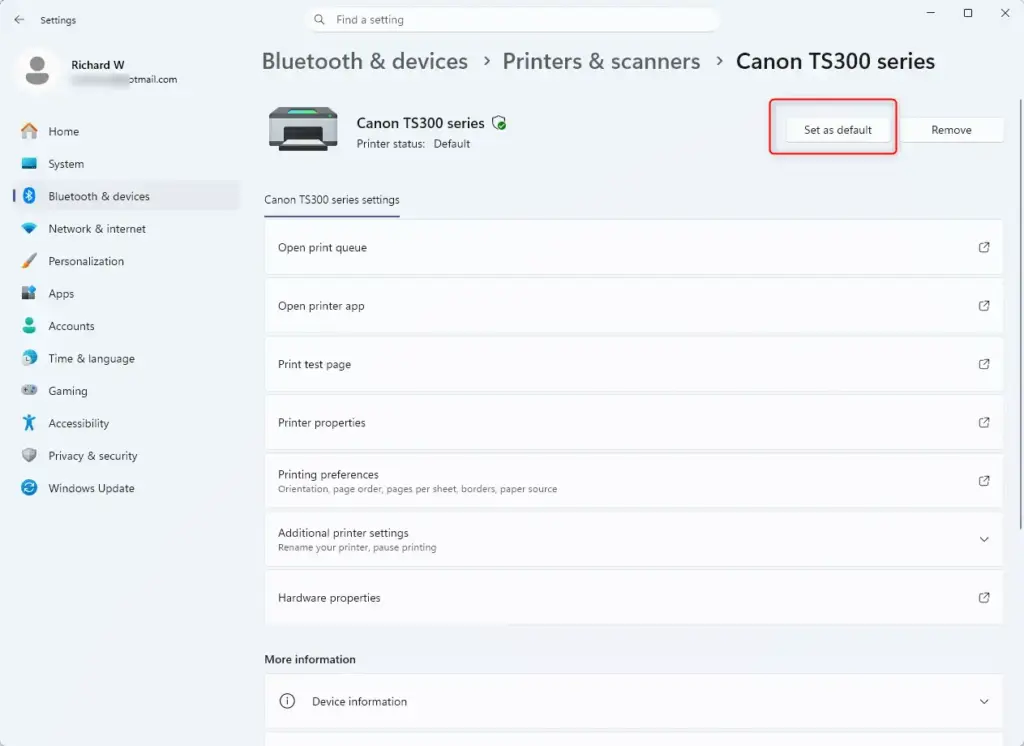
Task: Click external-link icon for Printer properties
Action: (984, 423)
